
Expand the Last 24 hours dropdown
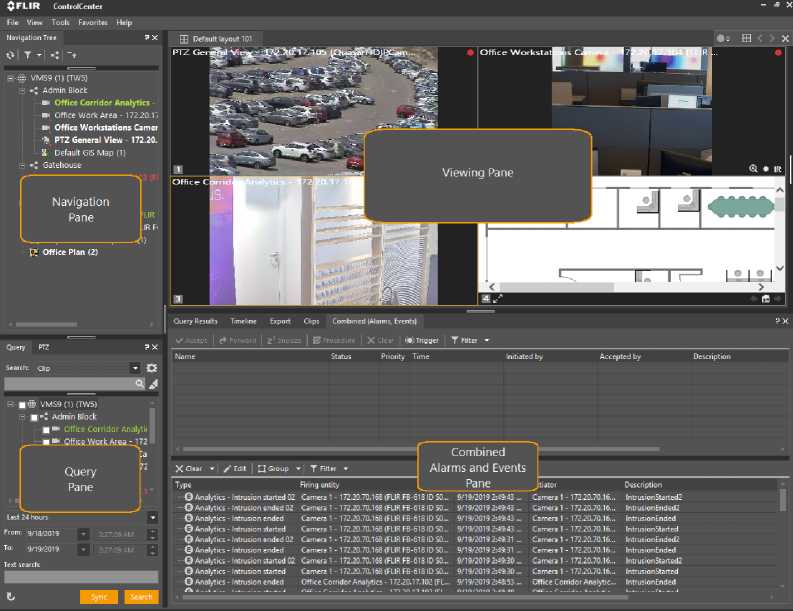pyautogui.click(x=152, y=517)
